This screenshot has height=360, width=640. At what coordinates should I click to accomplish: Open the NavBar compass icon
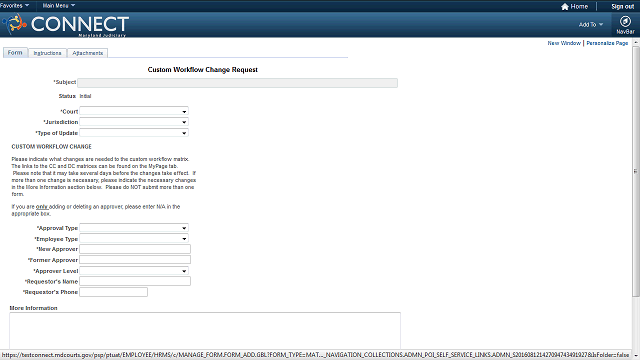pyautogui.click(x=625, y=21)
